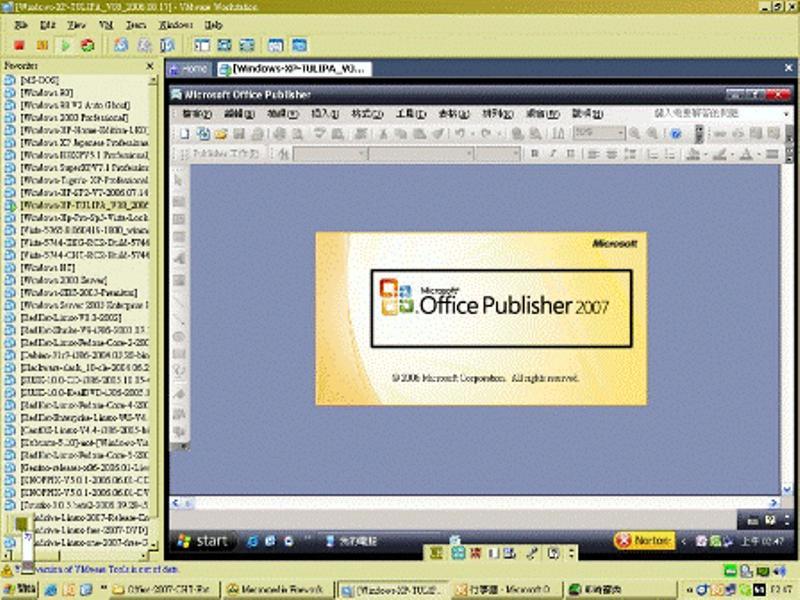Reset the VM using the red-green reset icon
Image resolution: width=800 pixels, height=600 pixels.
88,45
